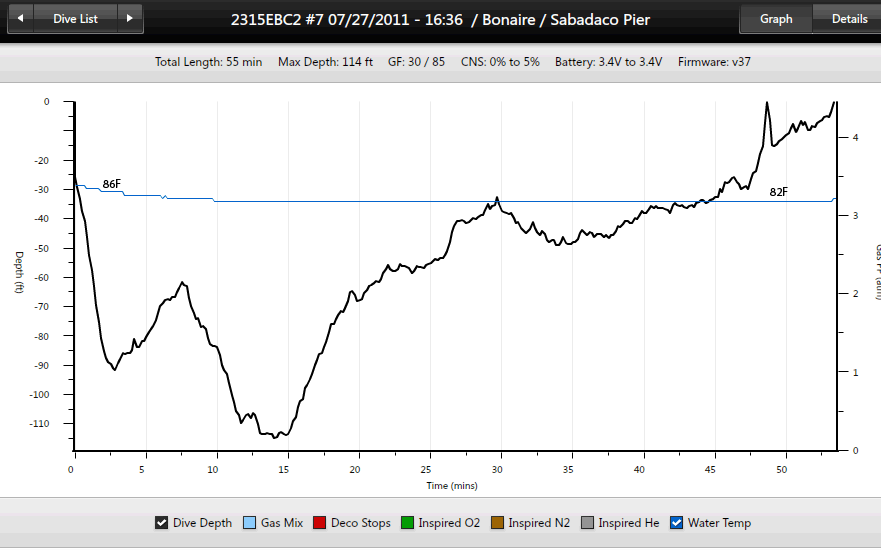
Task: Click the Total Length: 55 min stat
Action: (208, 62)
